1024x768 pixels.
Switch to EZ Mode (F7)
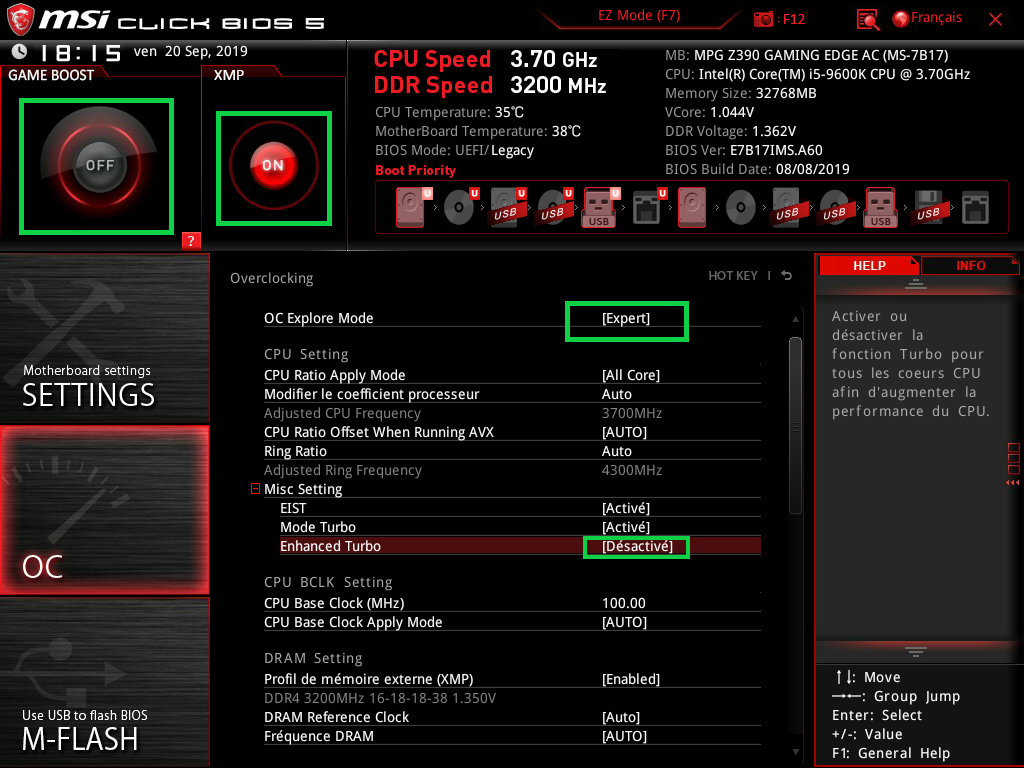pyautogui.click(x=639, y=16)
